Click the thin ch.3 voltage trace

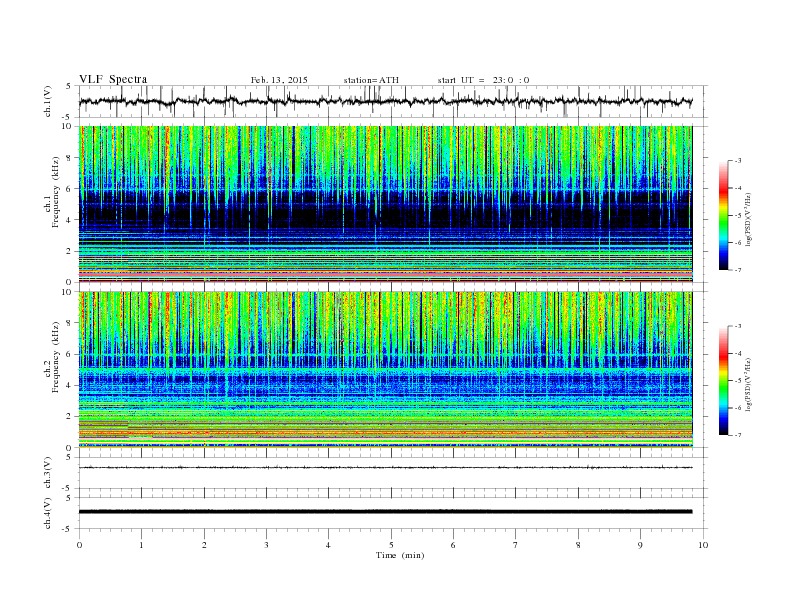click(385, 468)
